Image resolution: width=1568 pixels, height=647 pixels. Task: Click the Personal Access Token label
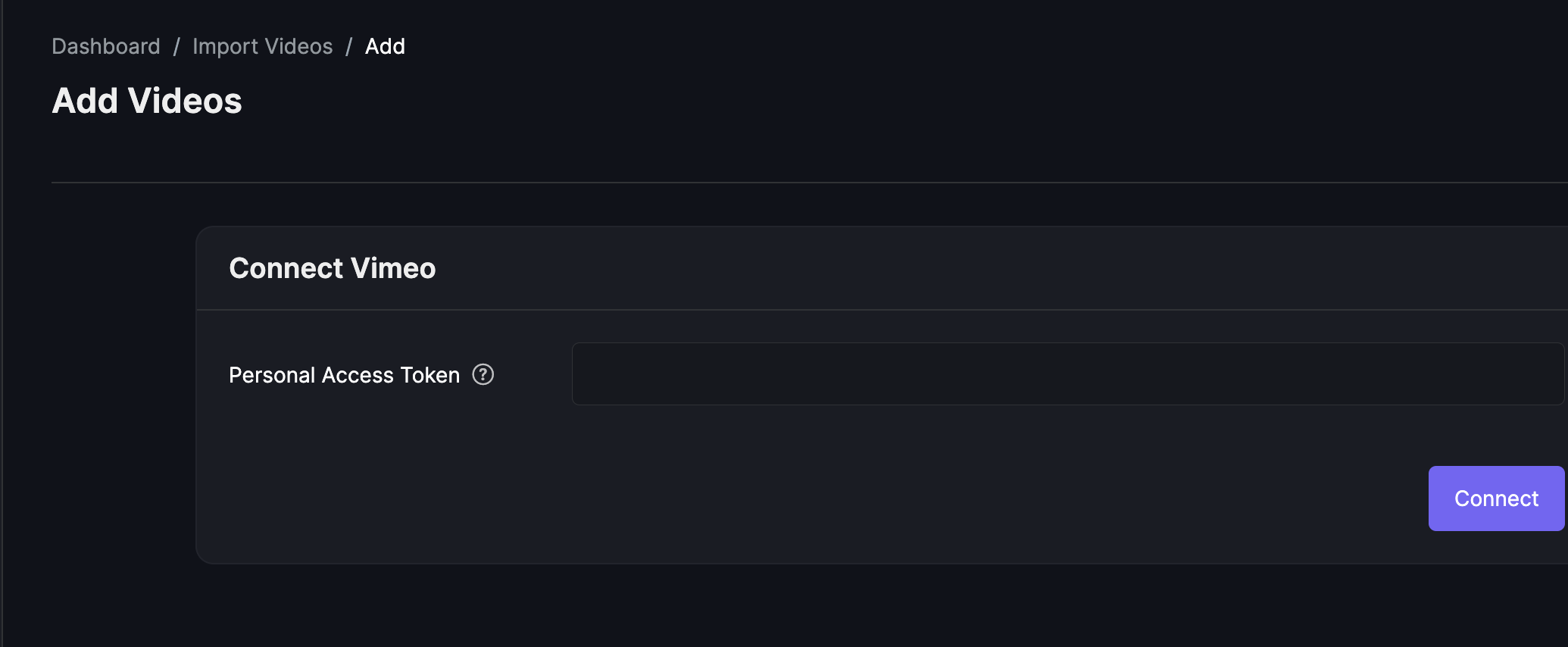(x=345, y=375)
